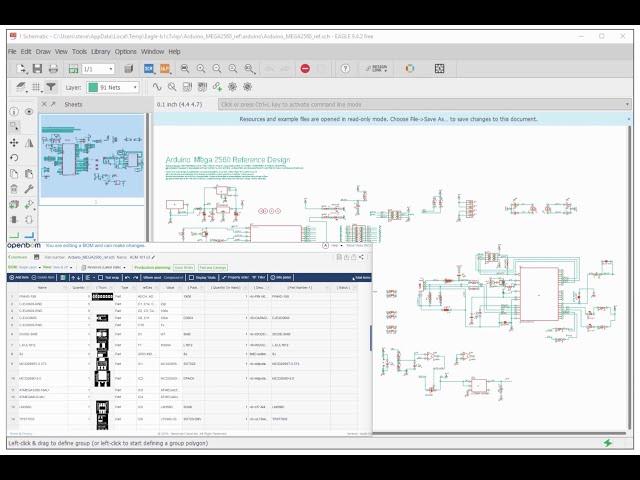Image resolution: width=640 pixels, height=480 pixels.
Task: Click the Zoom out magnifier icon
Action: click(x=217, y=69)
